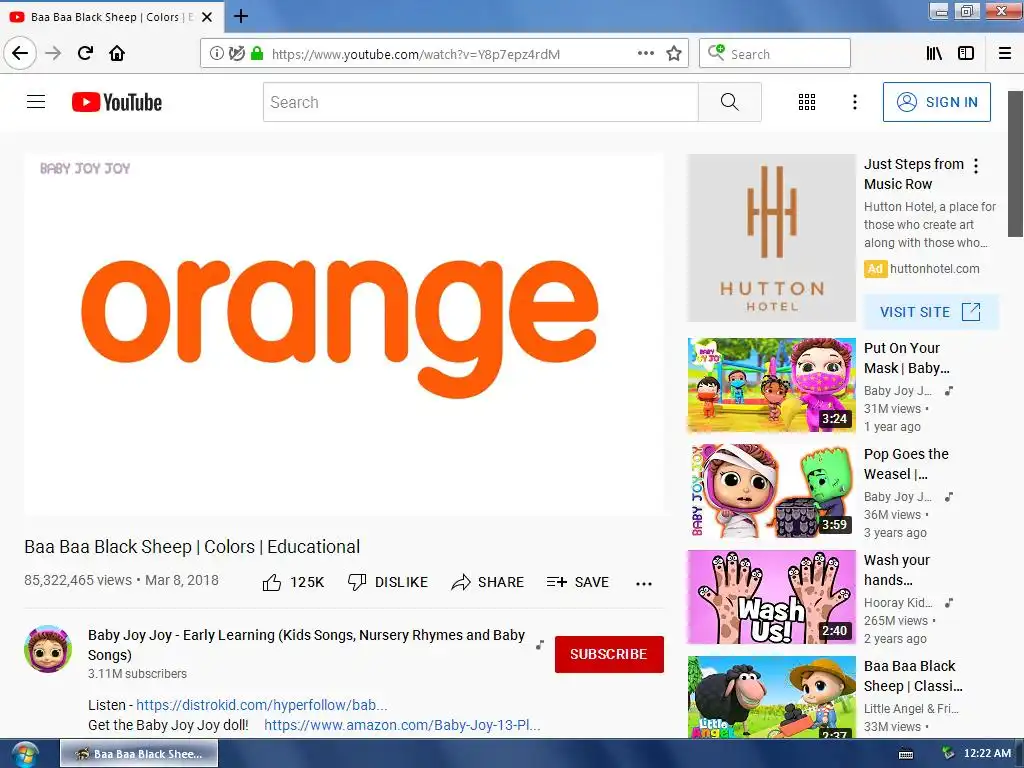The width and height of the screenshot is (1024, 768).
Task: Click the DISLIKE thumbs down button
Action: (x=388, y=582)
